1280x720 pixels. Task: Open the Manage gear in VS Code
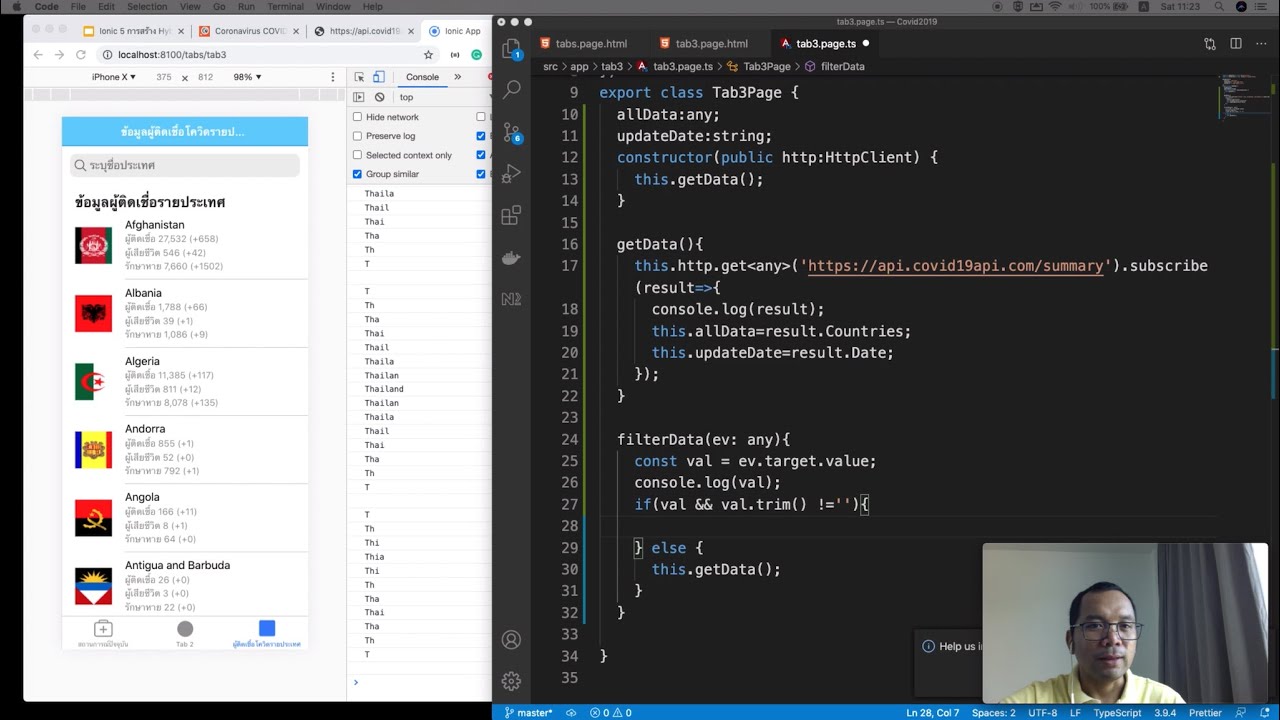(511, 681)
